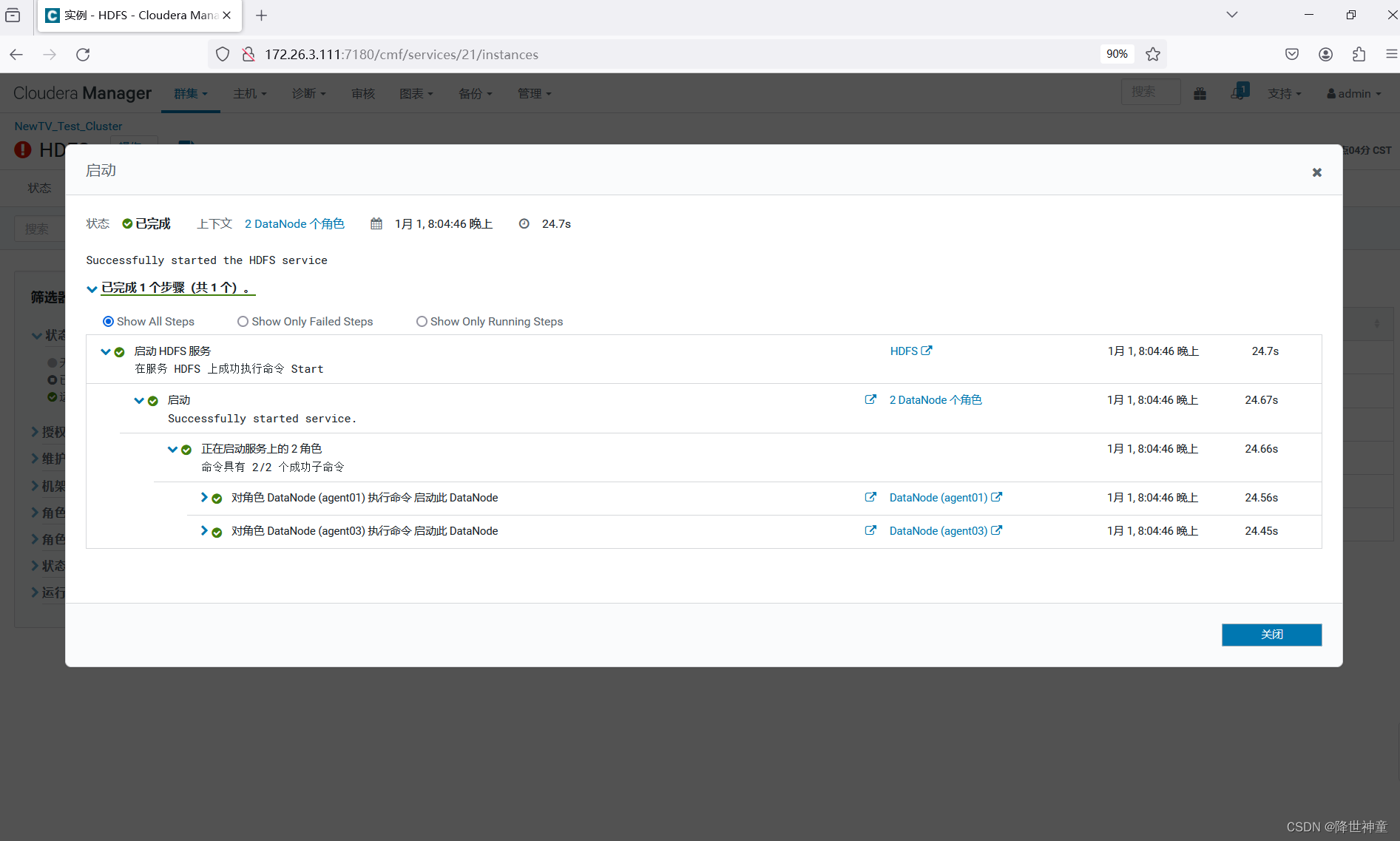Open the 审核 page

click(363, 94)
